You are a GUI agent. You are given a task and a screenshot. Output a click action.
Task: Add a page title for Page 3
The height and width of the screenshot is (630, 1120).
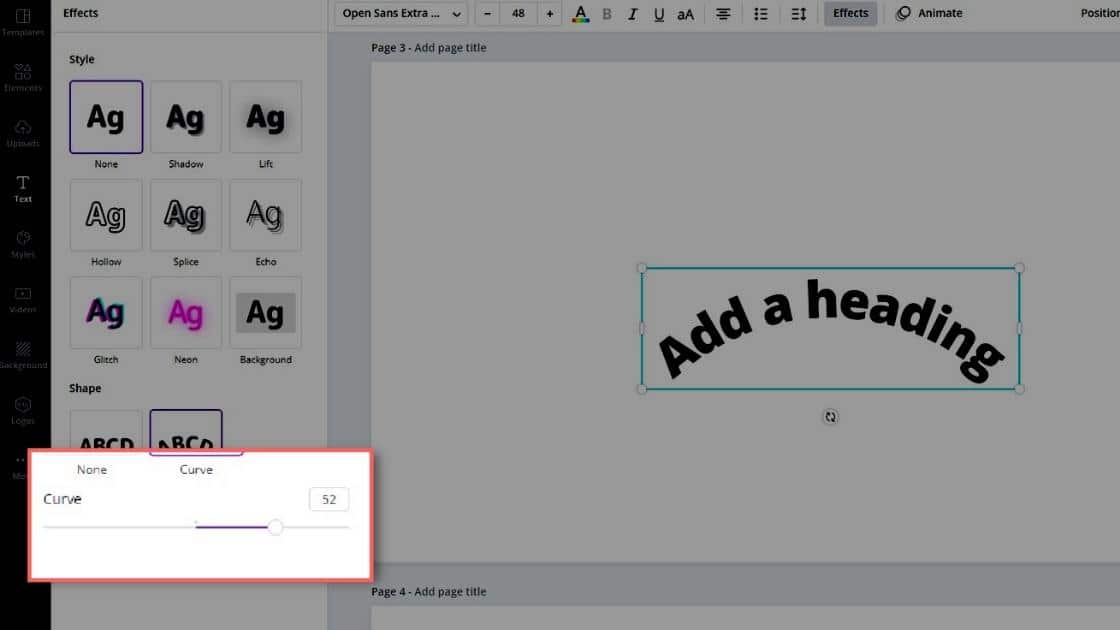click(450, 48)
